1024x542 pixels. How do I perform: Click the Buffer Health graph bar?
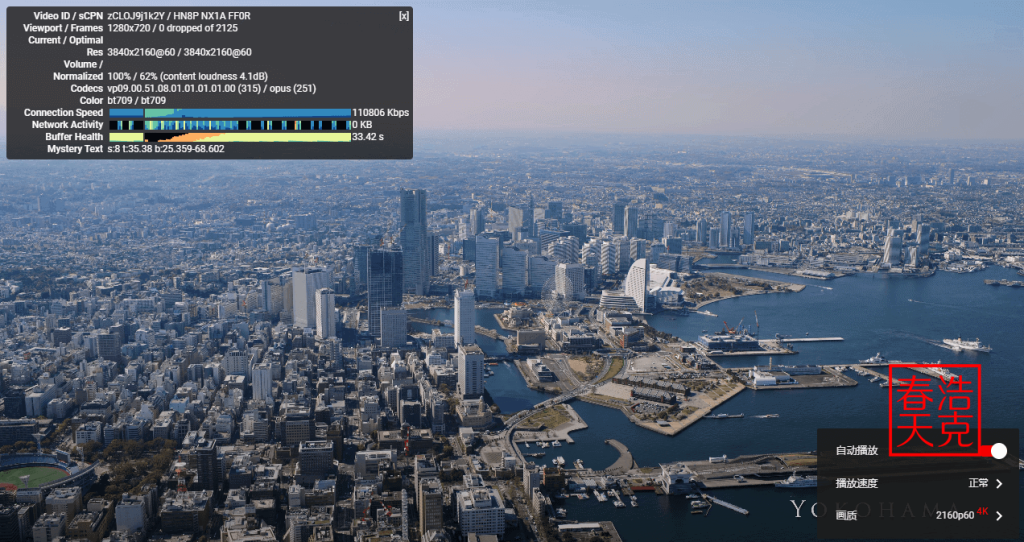[x=229, y=137]
